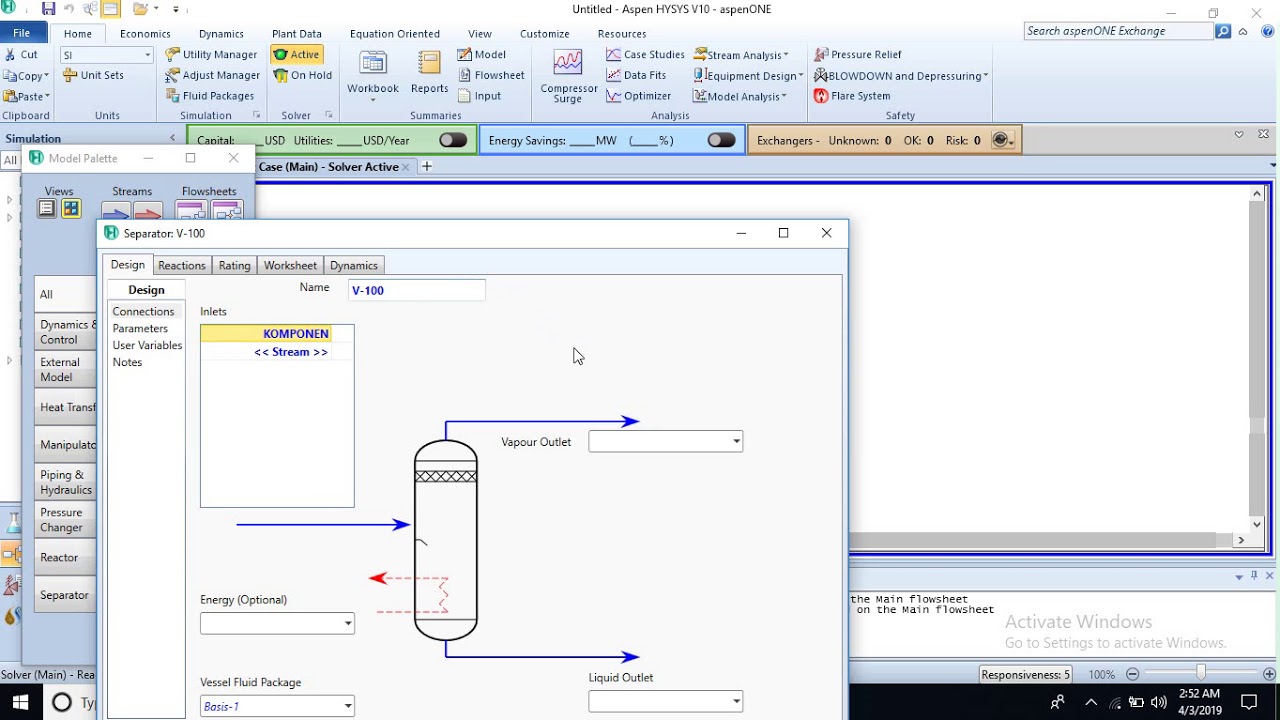1280x720 pixels.
Task: Click the Reactor category in Model Palette
Action: click(65, 557)
